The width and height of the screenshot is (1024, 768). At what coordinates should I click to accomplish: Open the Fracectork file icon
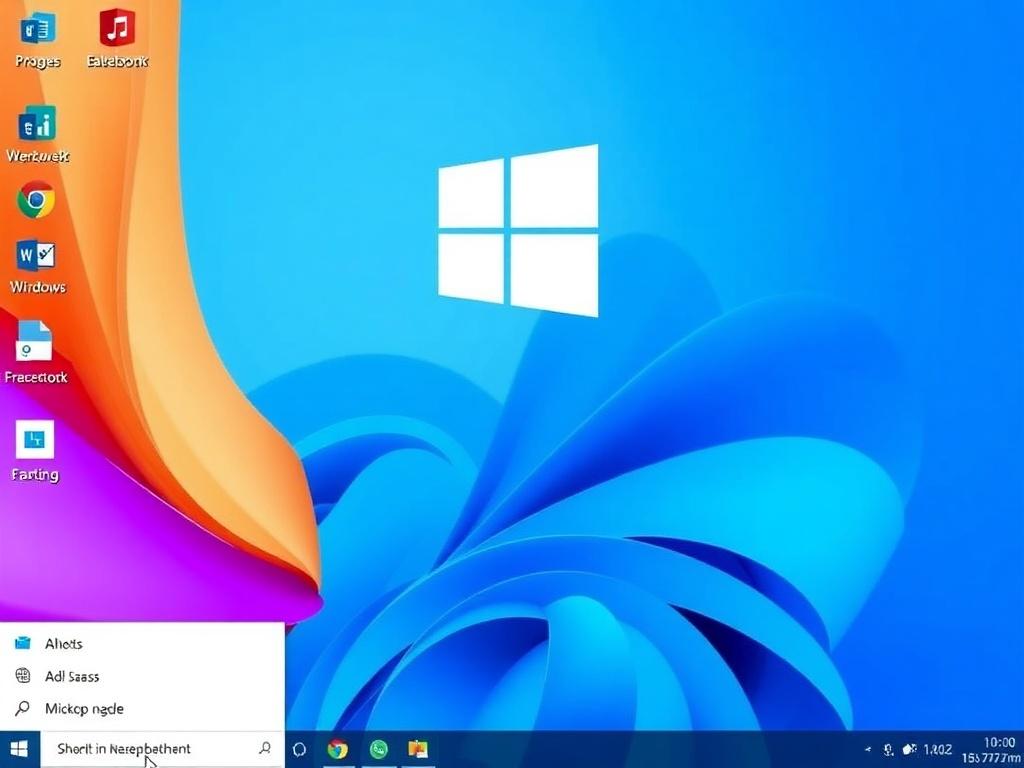click(x=35, y=343)
